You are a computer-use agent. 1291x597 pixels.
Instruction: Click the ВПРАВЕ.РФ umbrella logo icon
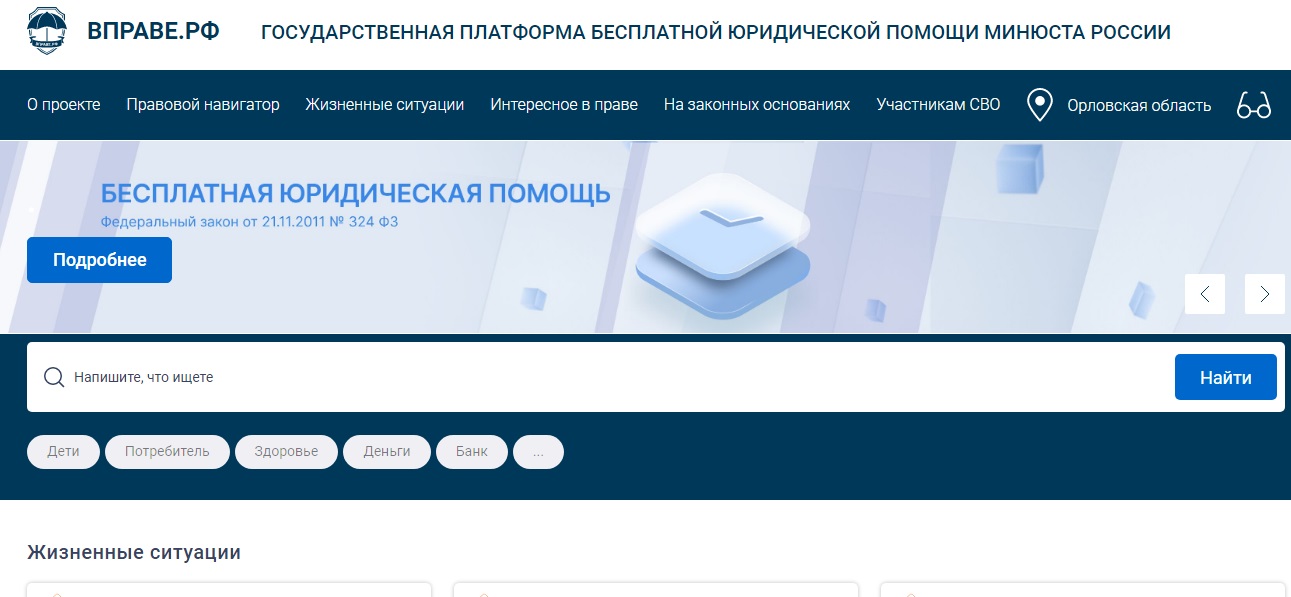(x=48, y=32)
